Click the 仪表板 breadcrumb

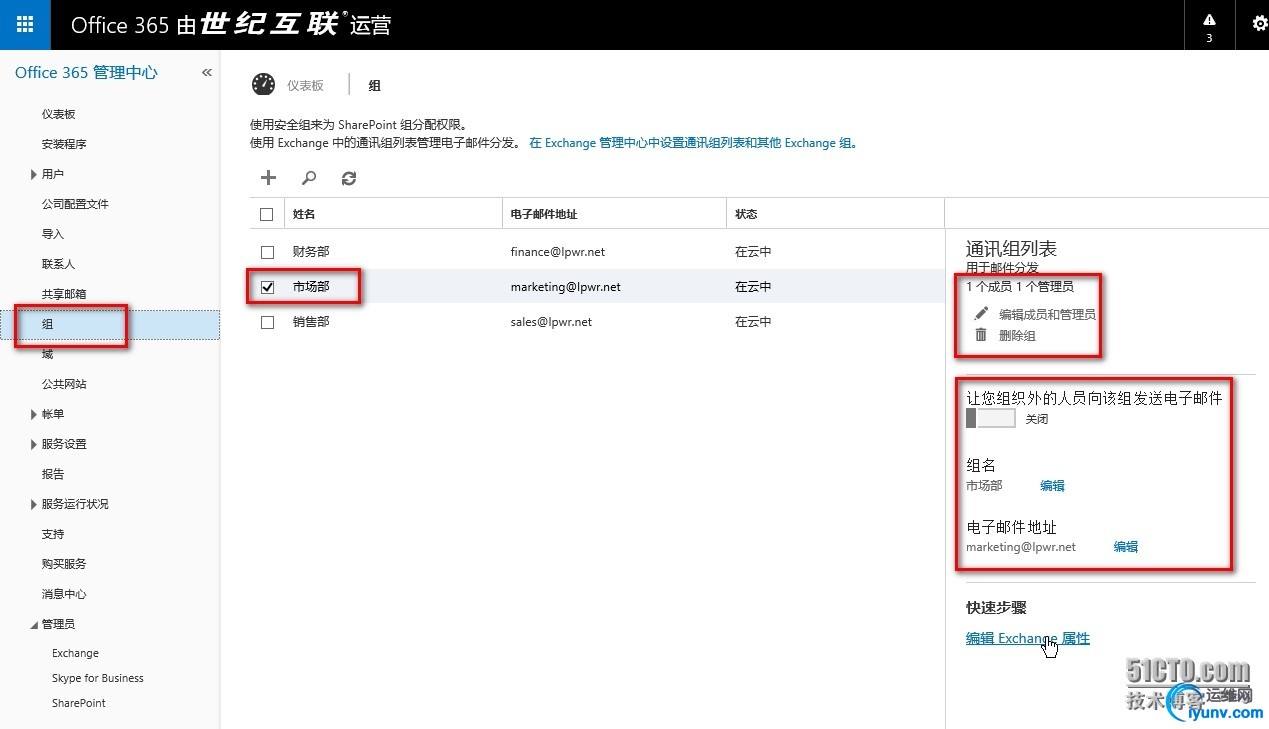tap(305, 86)
